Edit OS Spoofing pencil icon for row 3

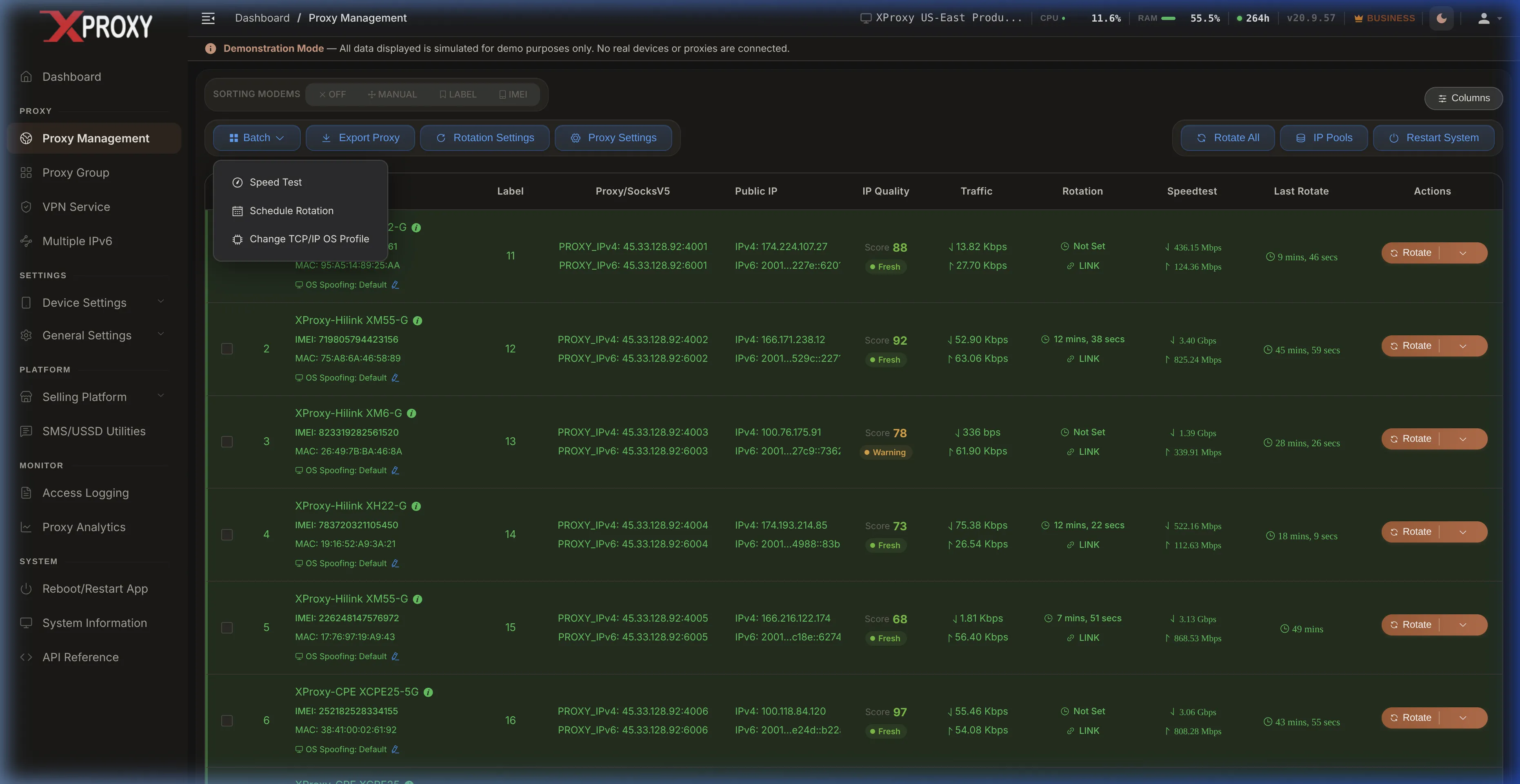(x=396, y=470)
